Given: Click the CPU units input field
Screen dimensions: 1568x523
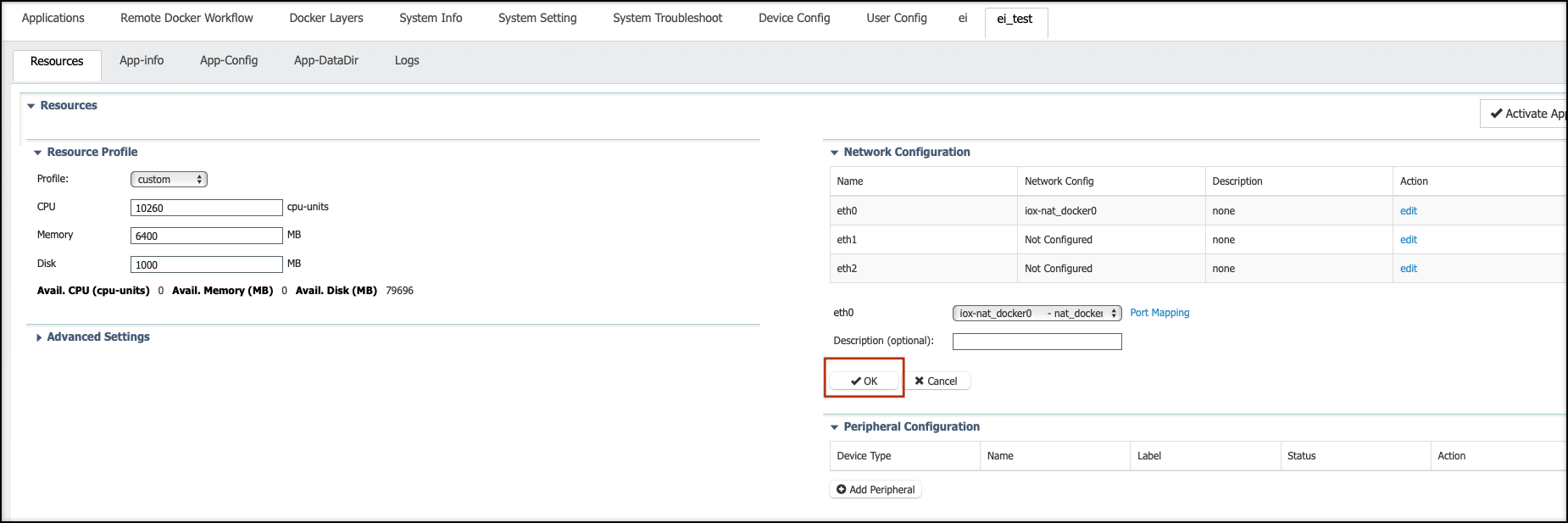Looking at the screenshot, I should (x=207, y=208).
